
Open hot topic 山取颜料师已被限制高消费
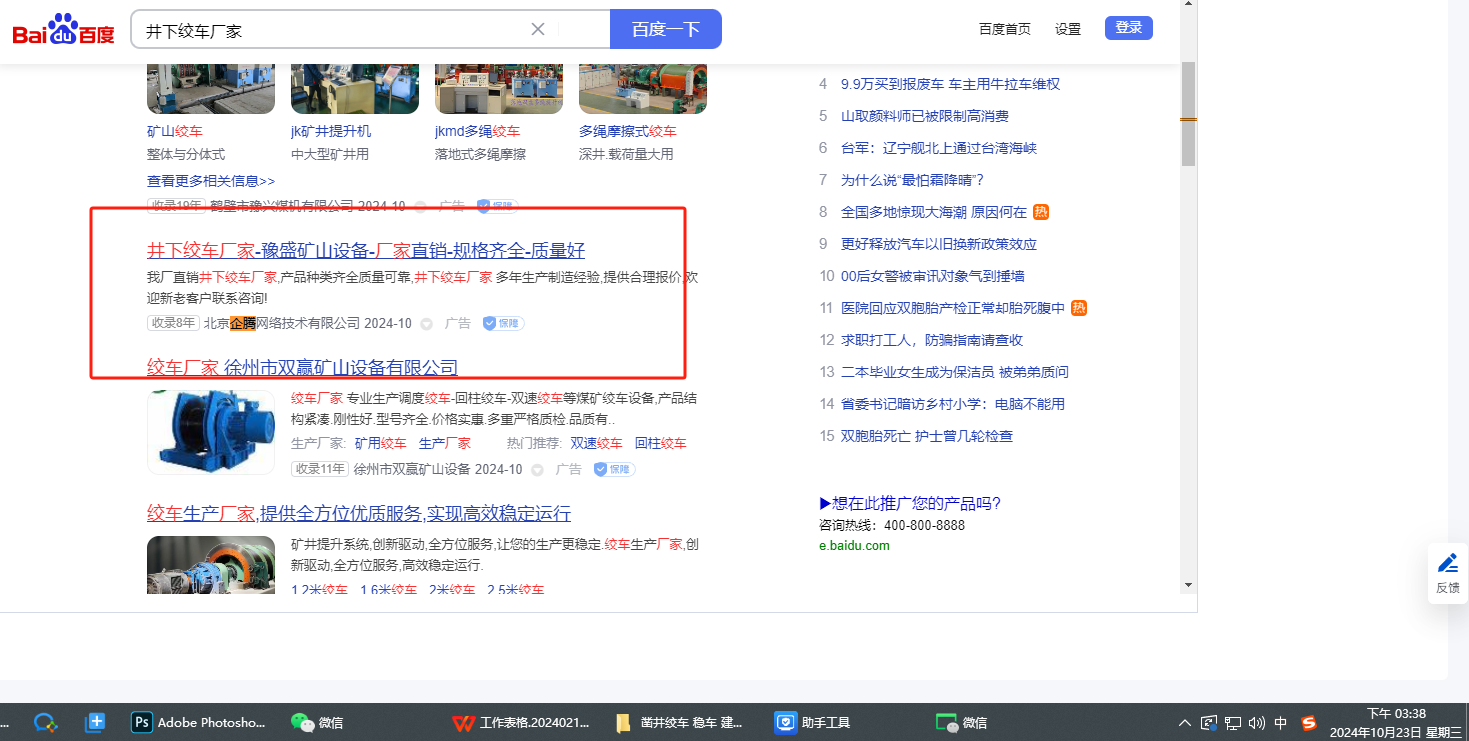click(925, 116)
